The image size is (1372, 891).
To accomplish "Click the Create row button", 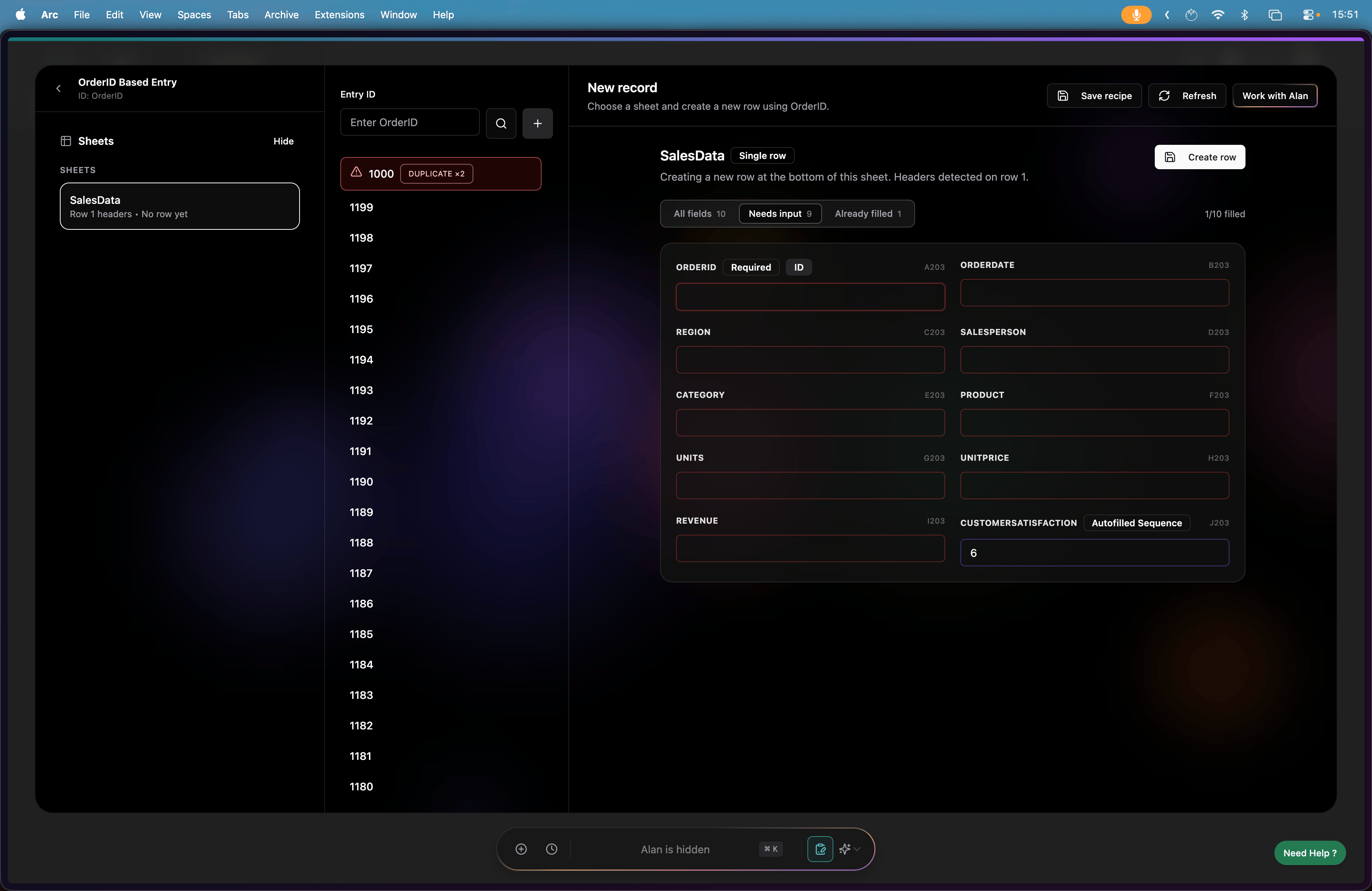I will [x=1200, y=157].
